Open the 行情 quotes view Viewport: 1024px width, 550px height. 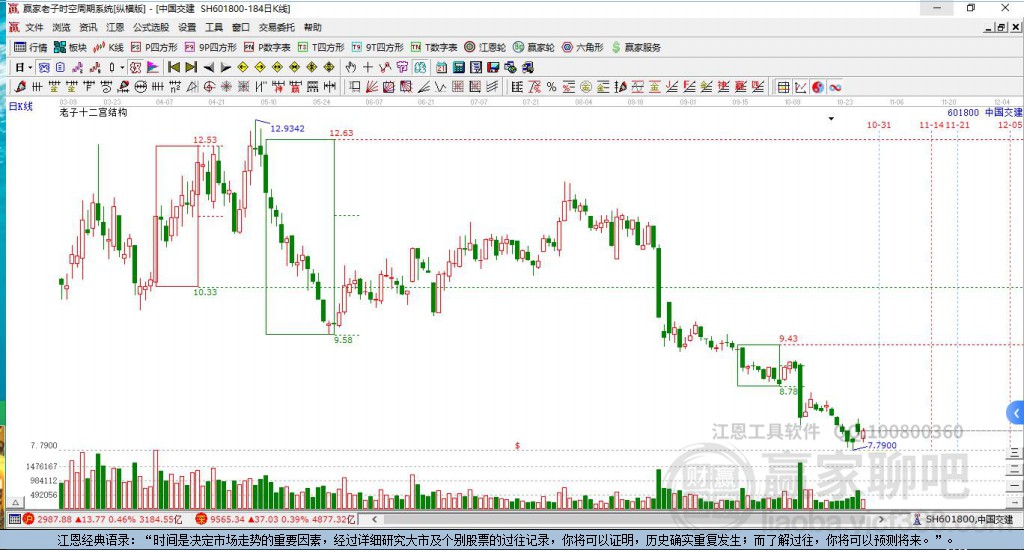click(30, 47)
